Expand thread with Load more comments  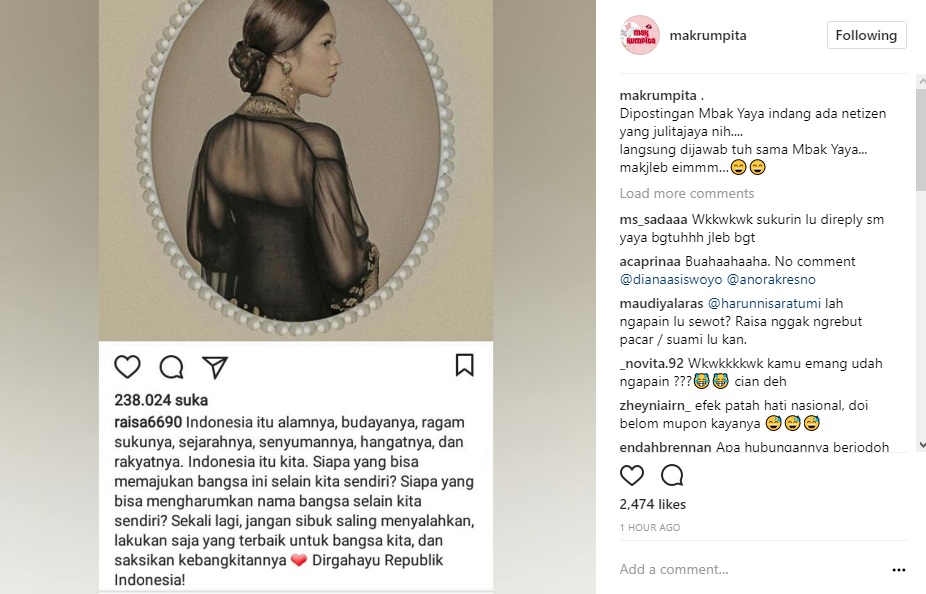[x=687, y=193]
